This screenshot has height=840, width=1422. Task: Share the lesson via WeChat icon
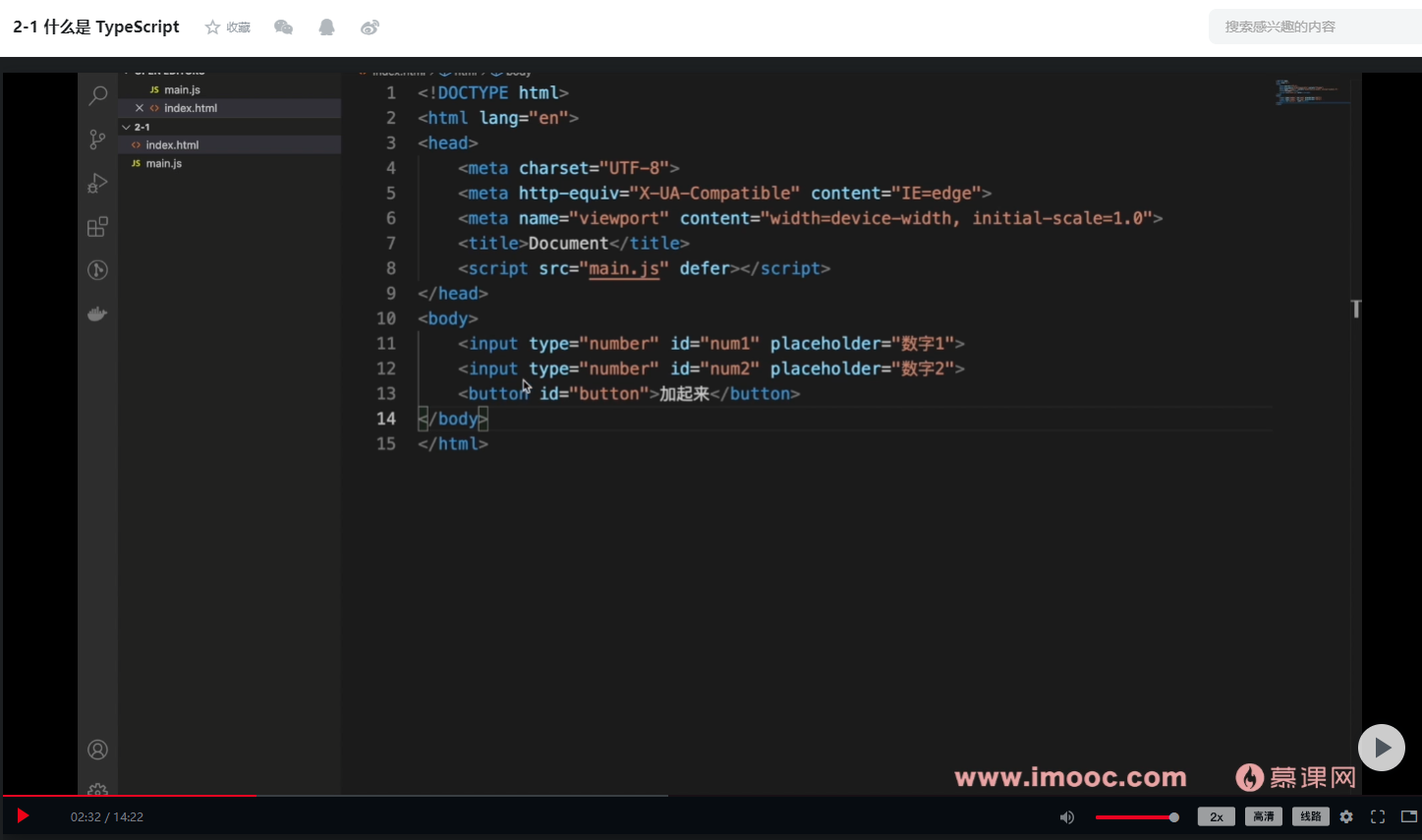(284, 28)
